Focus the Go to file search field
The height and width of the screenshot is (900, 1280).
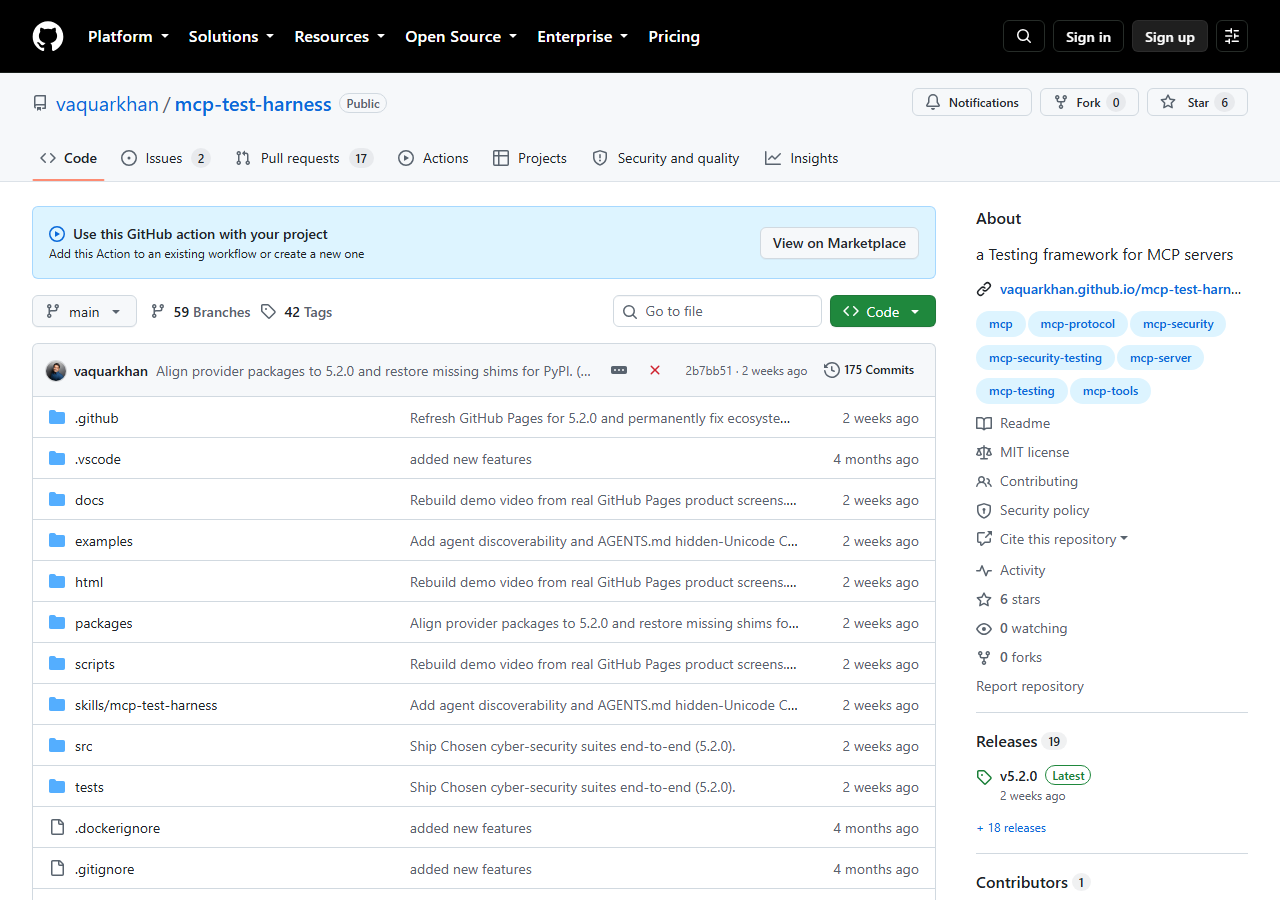click(x=717, y=312)
